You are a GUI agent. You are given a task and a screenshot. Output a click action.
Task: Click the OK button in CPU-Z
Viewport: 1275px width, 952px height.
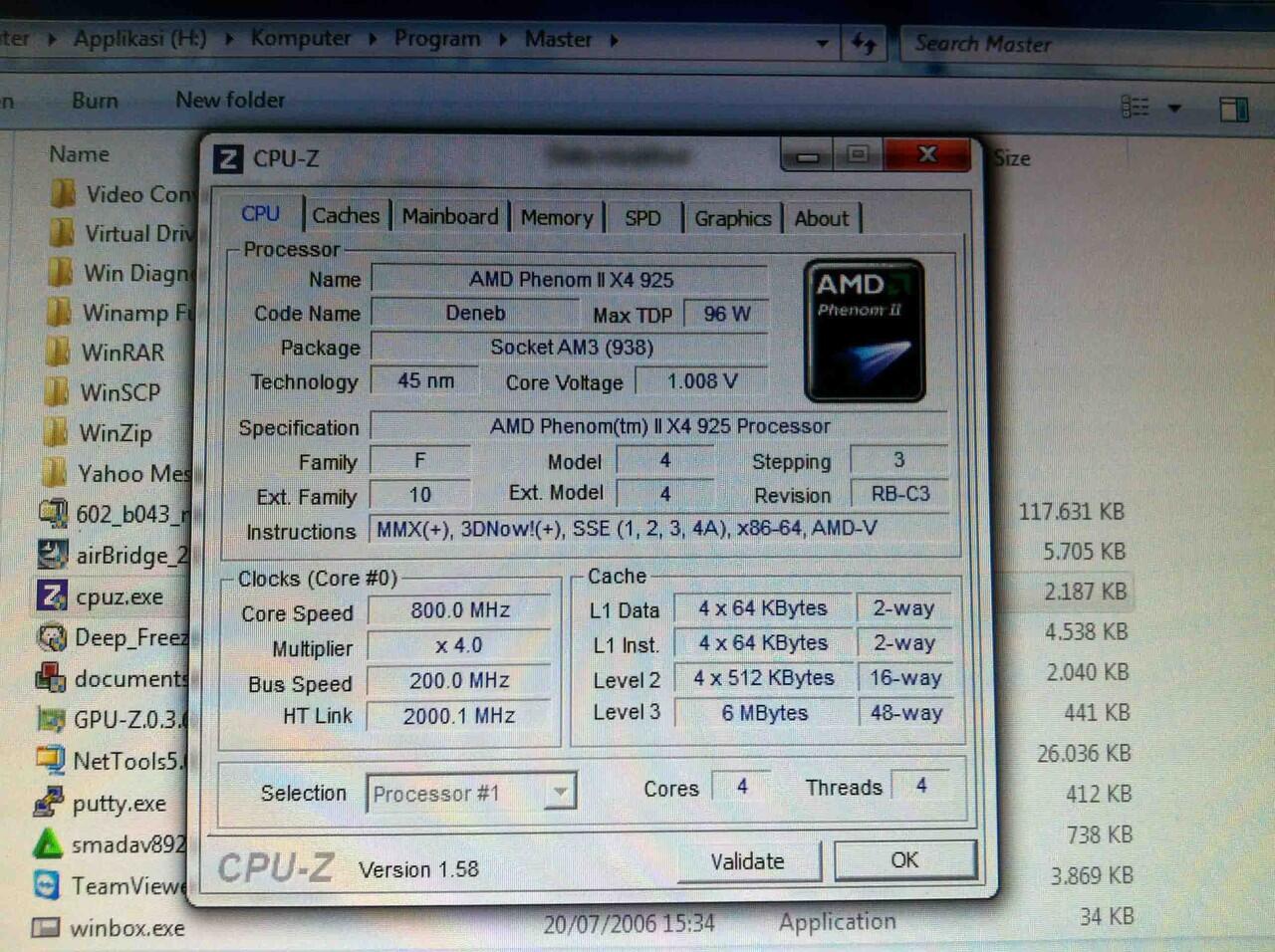coord(904,859)
